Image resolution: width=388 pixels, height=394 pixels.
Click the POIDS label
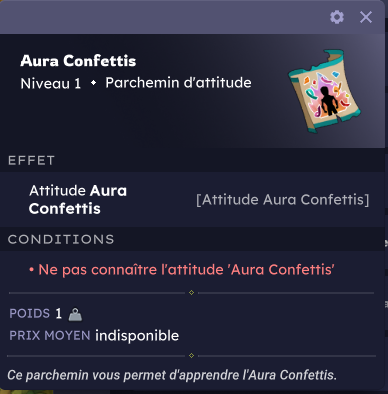[30, 314]
